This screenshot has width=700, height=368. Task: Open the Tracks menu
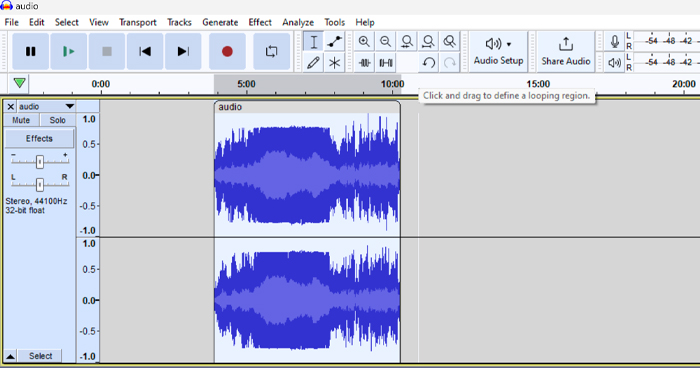pos(179,22)
